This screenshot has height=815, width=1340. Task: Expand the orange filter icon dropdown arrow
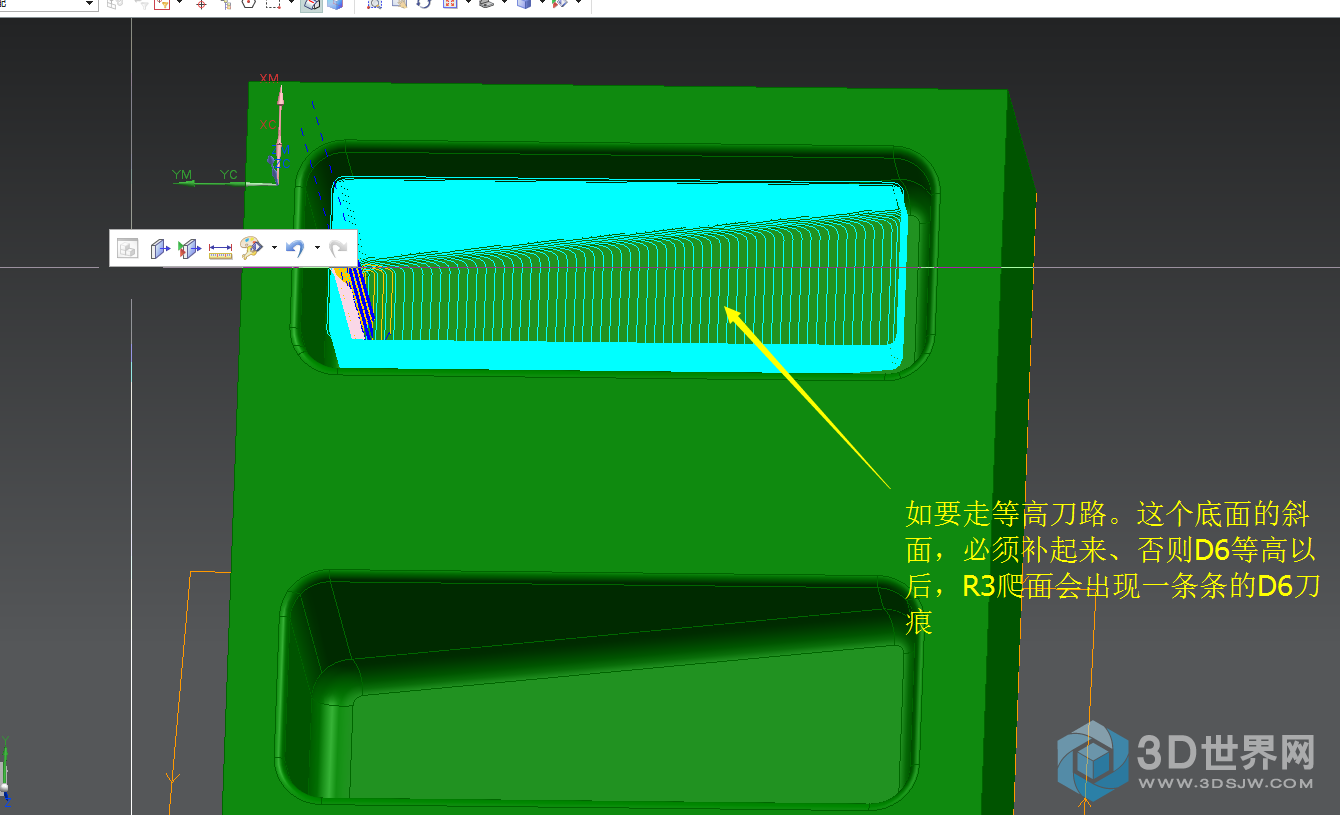point(179,4)
